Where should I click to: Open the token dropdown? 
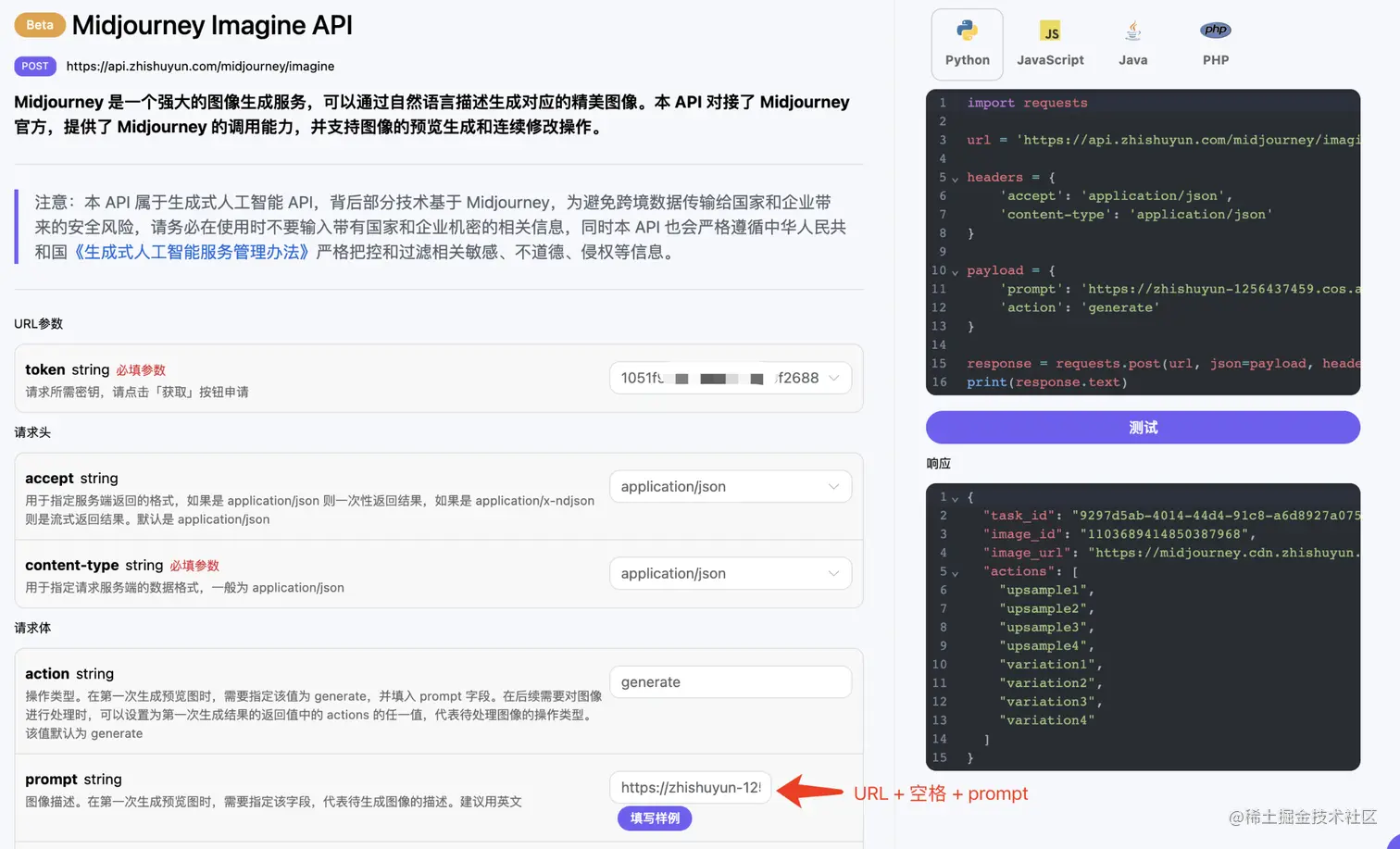730,378
